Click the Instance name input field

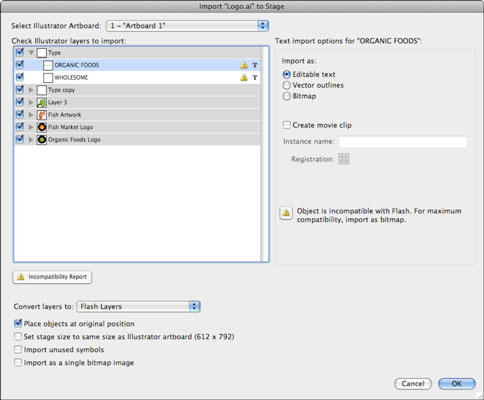(403, 142)
